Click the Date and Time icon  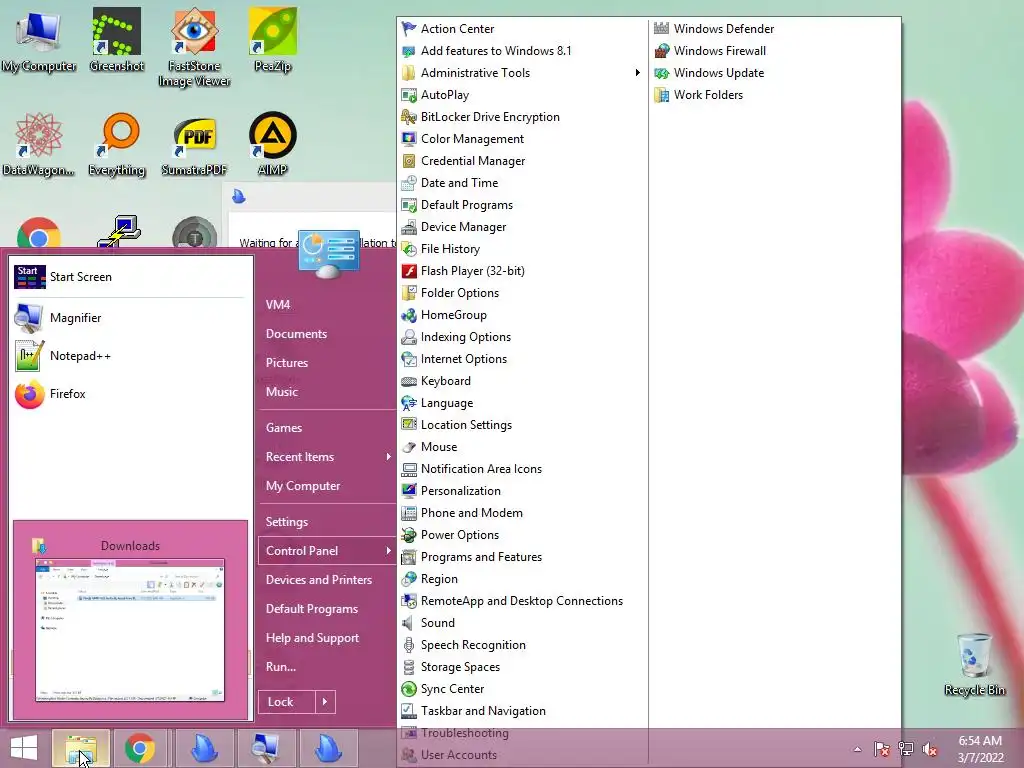click(x=409, y=183)
